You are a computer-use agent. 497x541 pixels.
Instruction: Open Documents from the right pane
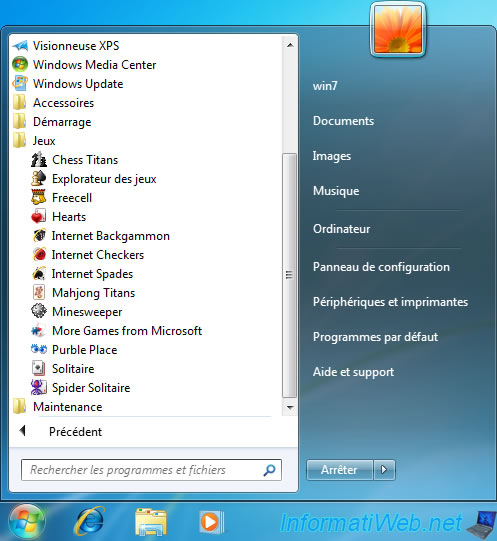pyautogui.click(x=343, y=121)
